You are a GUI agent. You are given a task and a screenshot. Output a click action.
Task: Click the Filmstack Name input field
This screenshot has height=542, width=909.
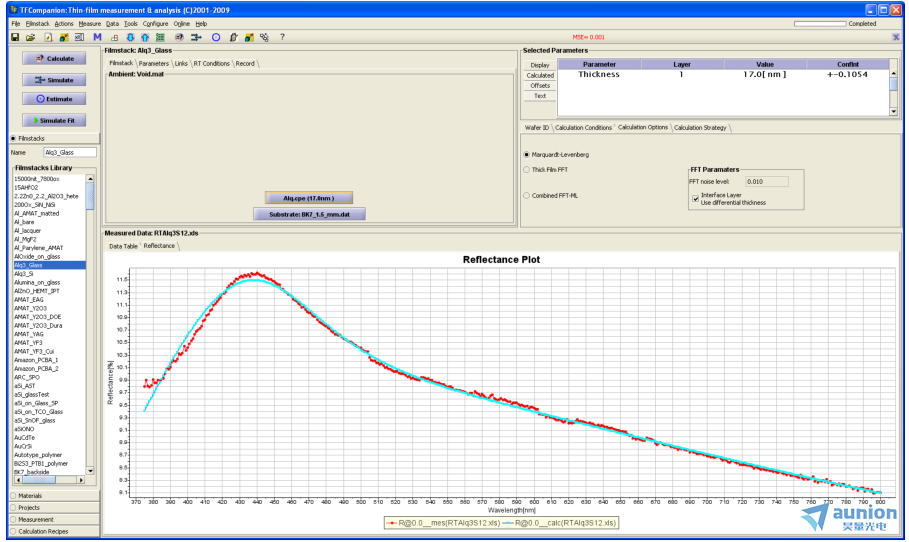point(70,152)
